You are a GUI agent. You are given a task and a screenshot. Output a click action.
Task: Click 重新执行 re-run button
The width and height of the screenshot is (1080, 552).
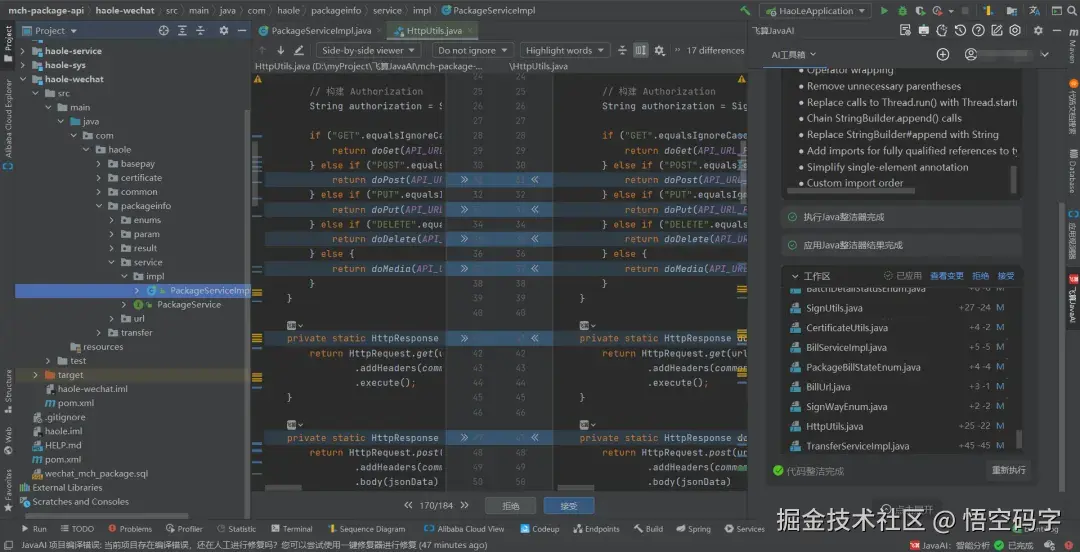[1007, 470]
